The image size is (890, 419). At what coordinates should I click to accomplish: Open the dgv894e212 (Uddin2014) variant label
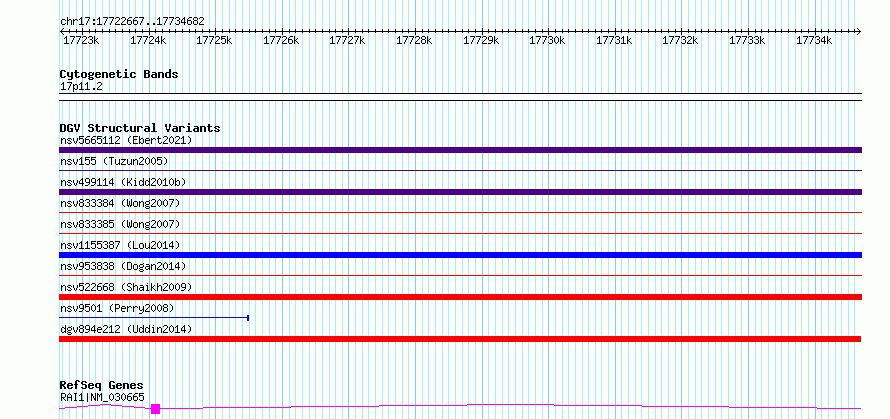pyautogui.click(x=126, y=329)
